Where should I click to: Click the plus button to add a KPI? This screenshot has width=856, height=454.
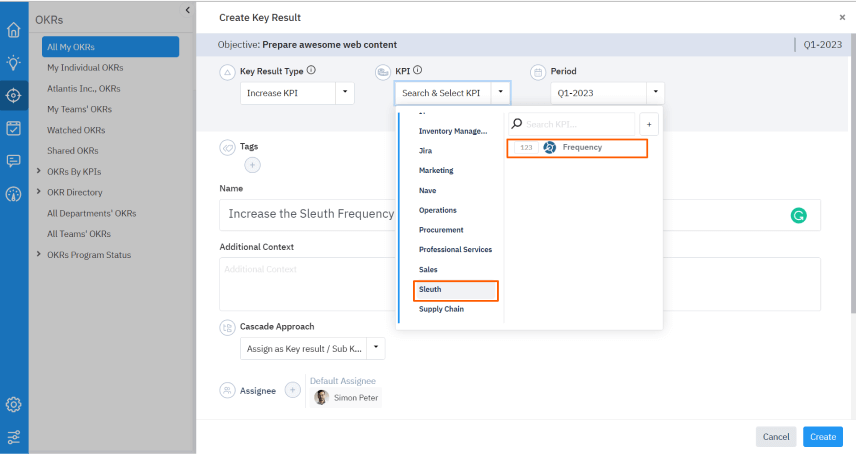(x=649, y=124)
